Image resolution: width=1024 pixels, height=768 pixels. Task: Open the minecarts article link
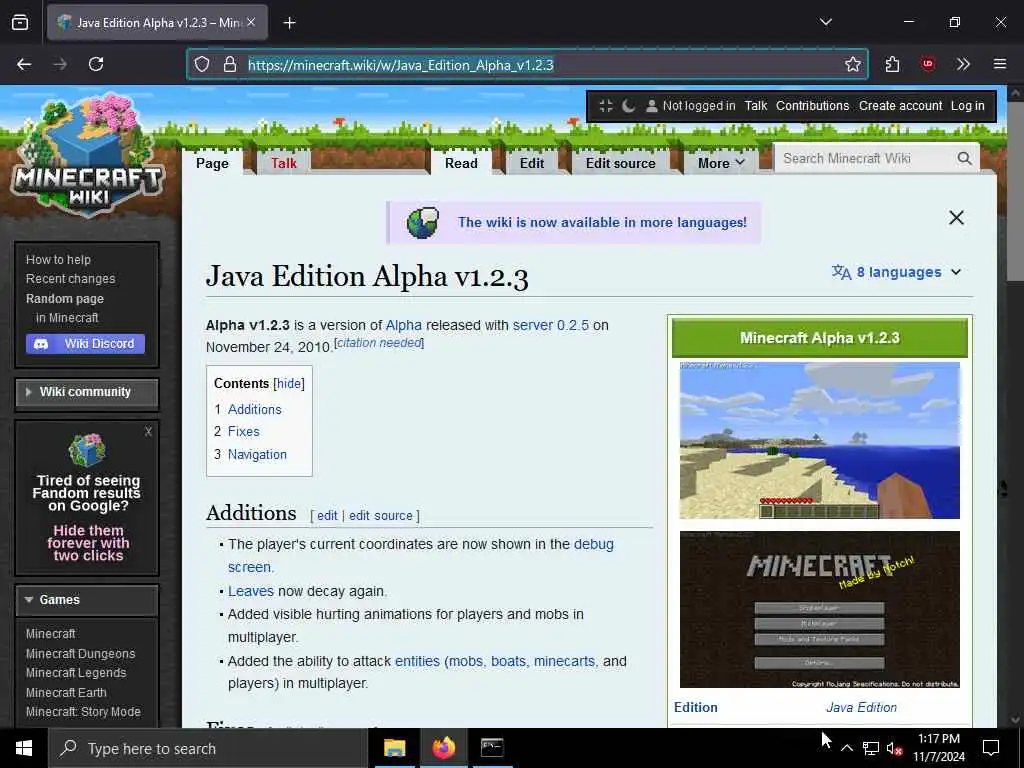pos(564,662)
